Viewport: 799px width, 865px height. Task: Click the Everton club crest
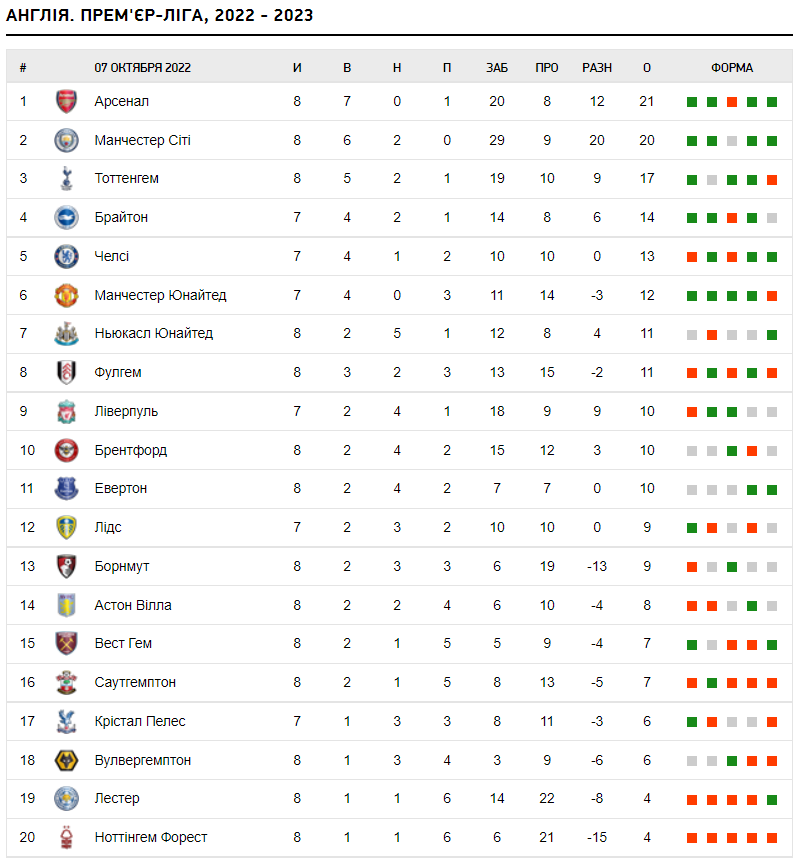tap(66, 489)
